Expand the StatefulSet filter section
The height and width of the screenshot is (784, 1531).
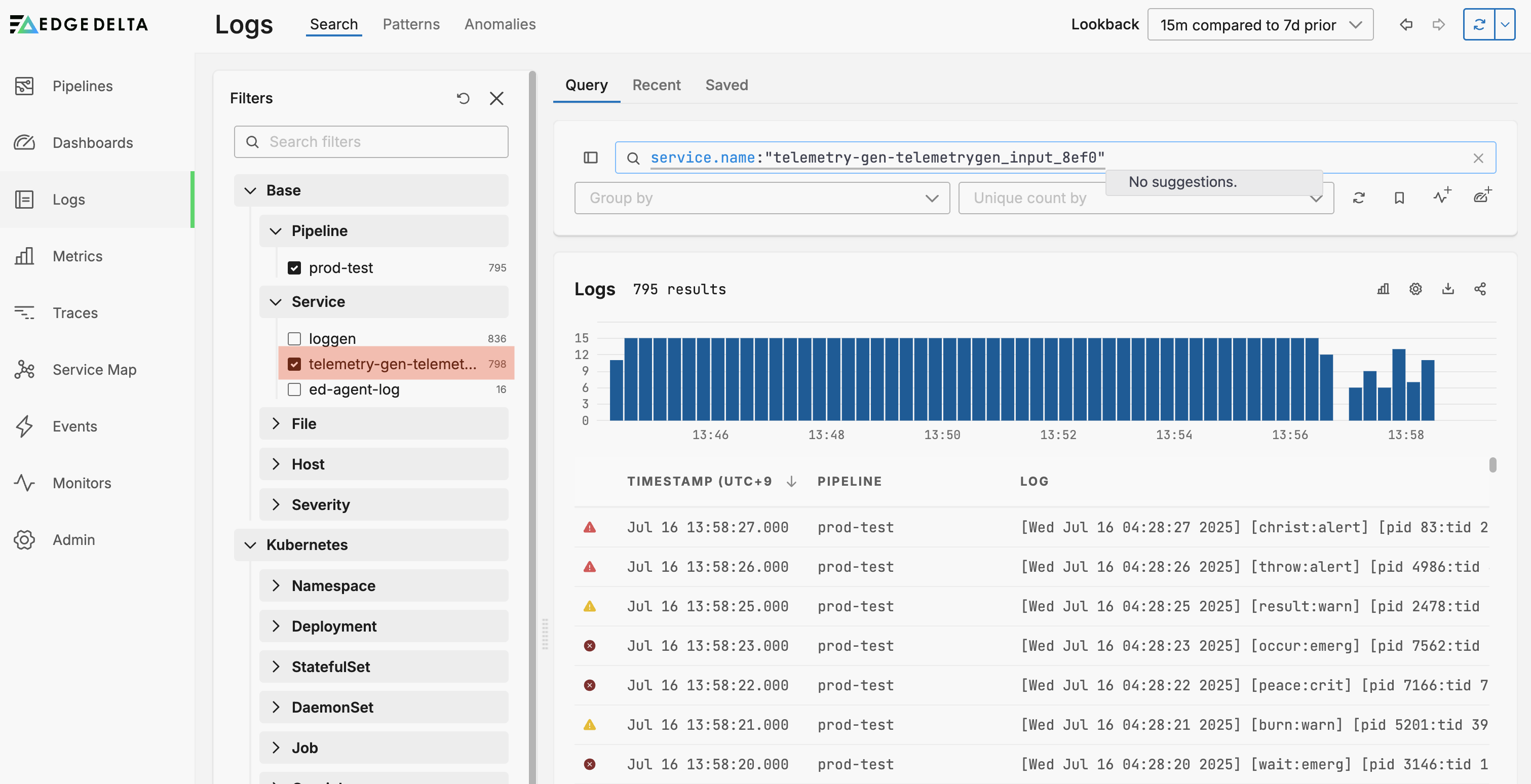coord(384,667)
